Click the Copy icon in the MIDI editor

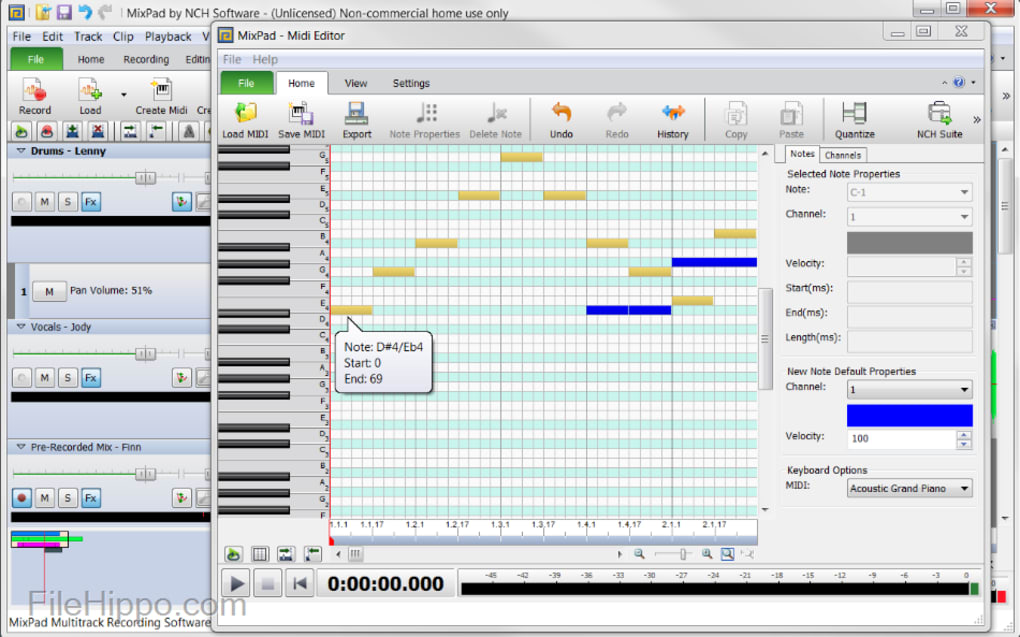(x=736, y=118)
